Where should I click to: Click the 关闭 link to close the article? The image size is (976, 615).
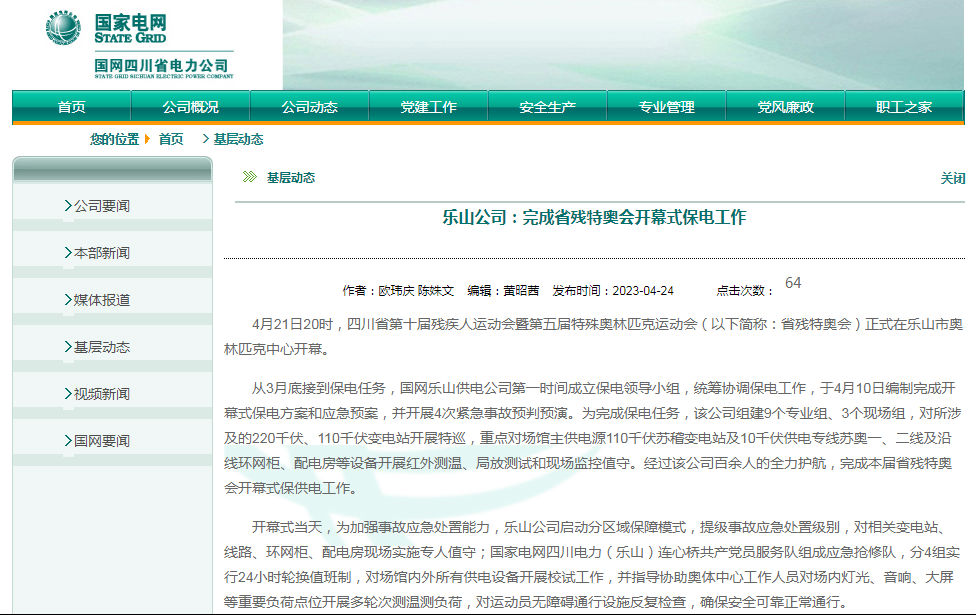pos(952,179)
